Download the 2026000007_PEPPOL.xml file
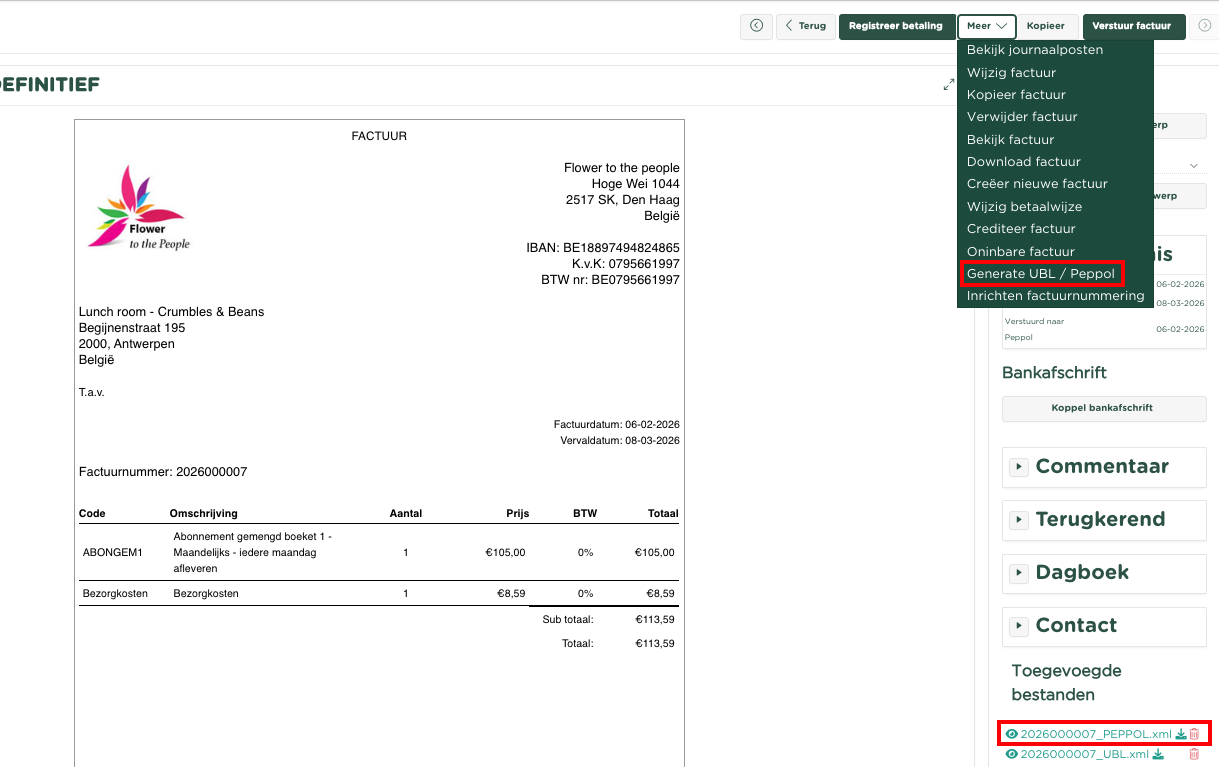 1181,734
